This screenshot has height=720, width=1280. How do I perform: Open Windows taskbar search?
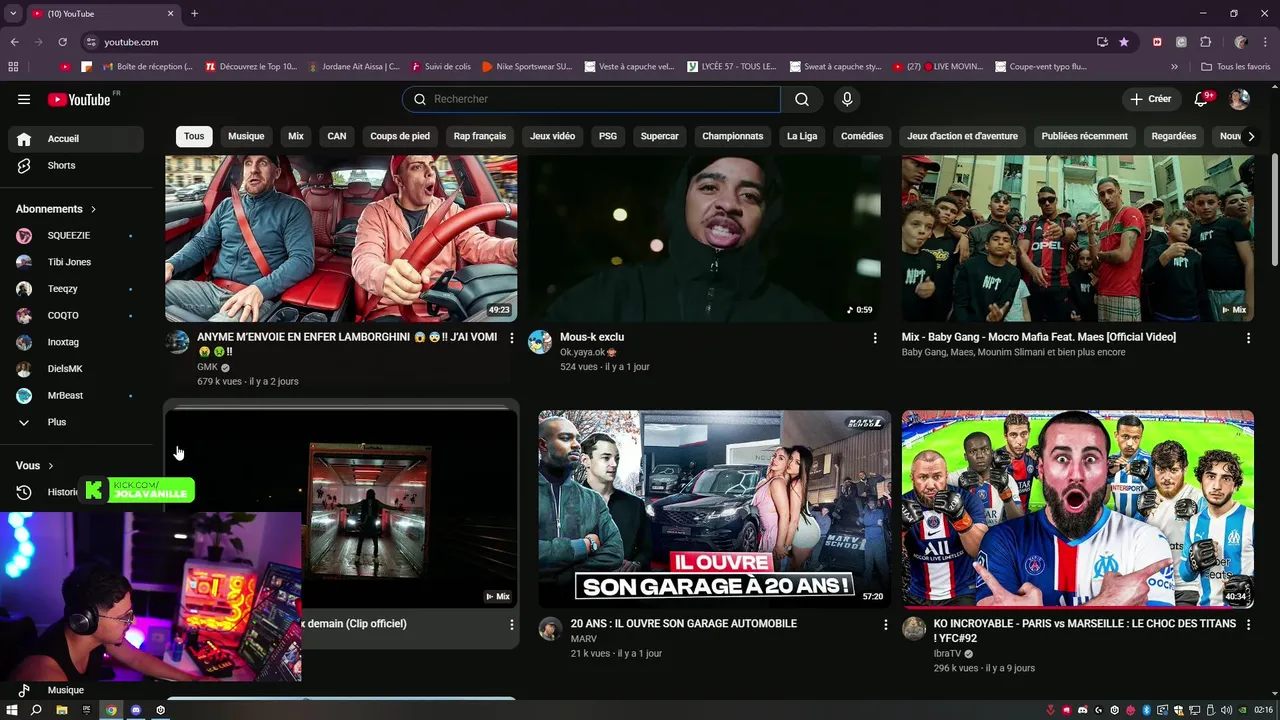tap(36, 710)
